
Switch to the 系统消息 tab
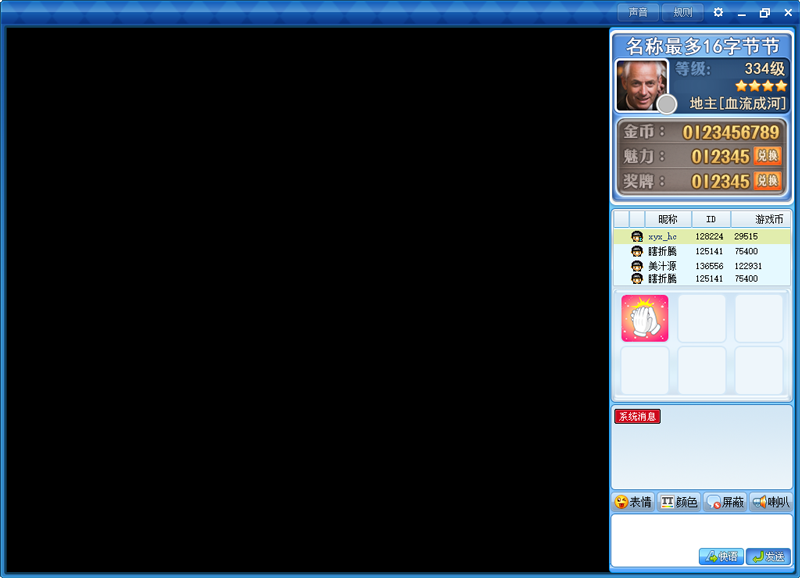point(637,416)
